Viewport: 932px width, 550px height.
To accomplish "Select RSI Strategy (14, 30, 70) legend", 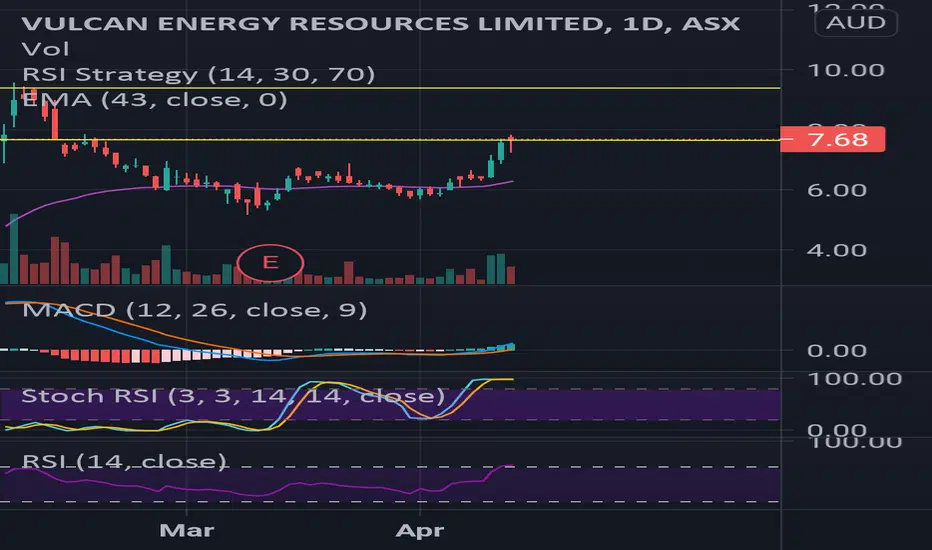I will pyautogui.click(x=199, y=74).
